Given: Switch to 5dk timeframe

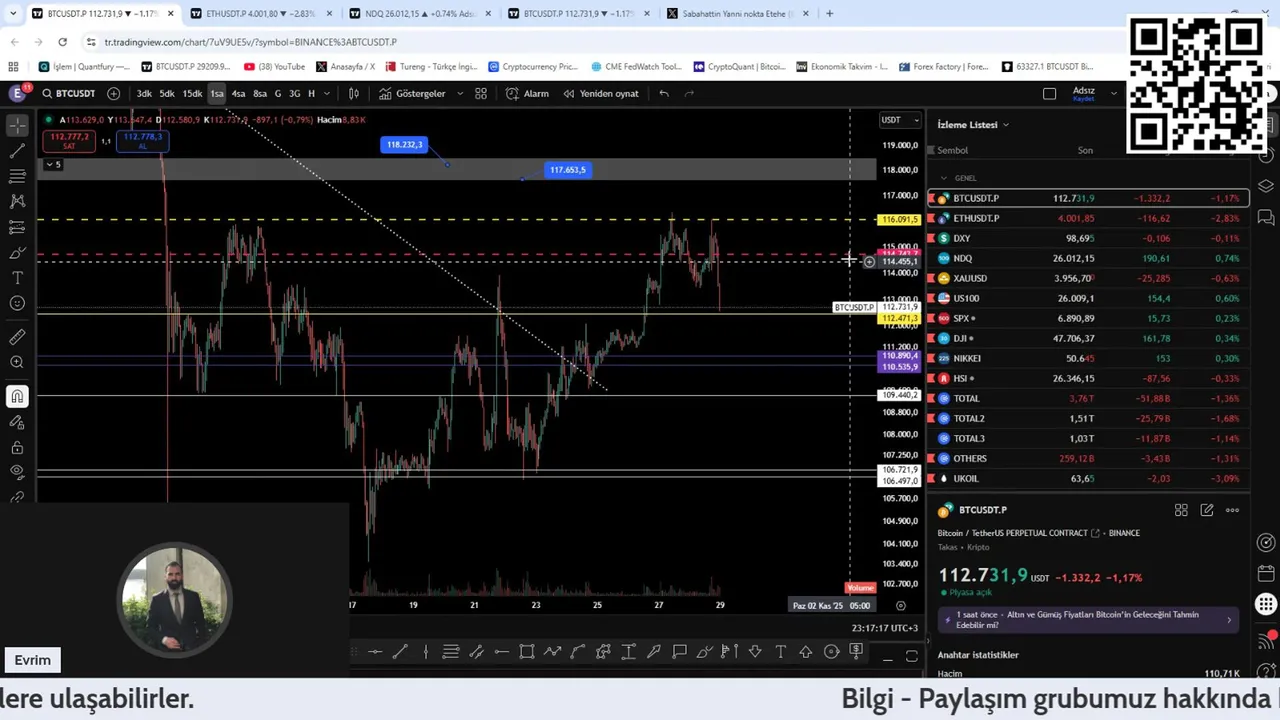Looking at the screenshot, I should click(x=167, y=93).
